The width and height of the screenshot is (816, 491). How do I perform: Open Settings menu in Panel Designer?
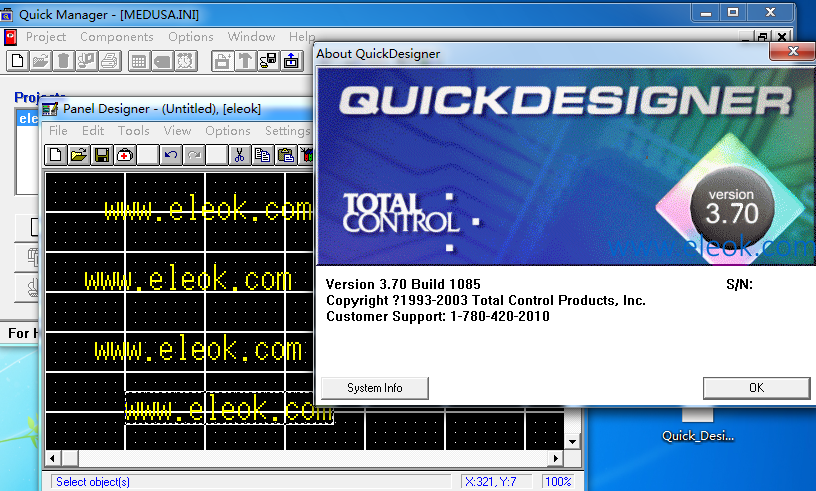[287, 131]
